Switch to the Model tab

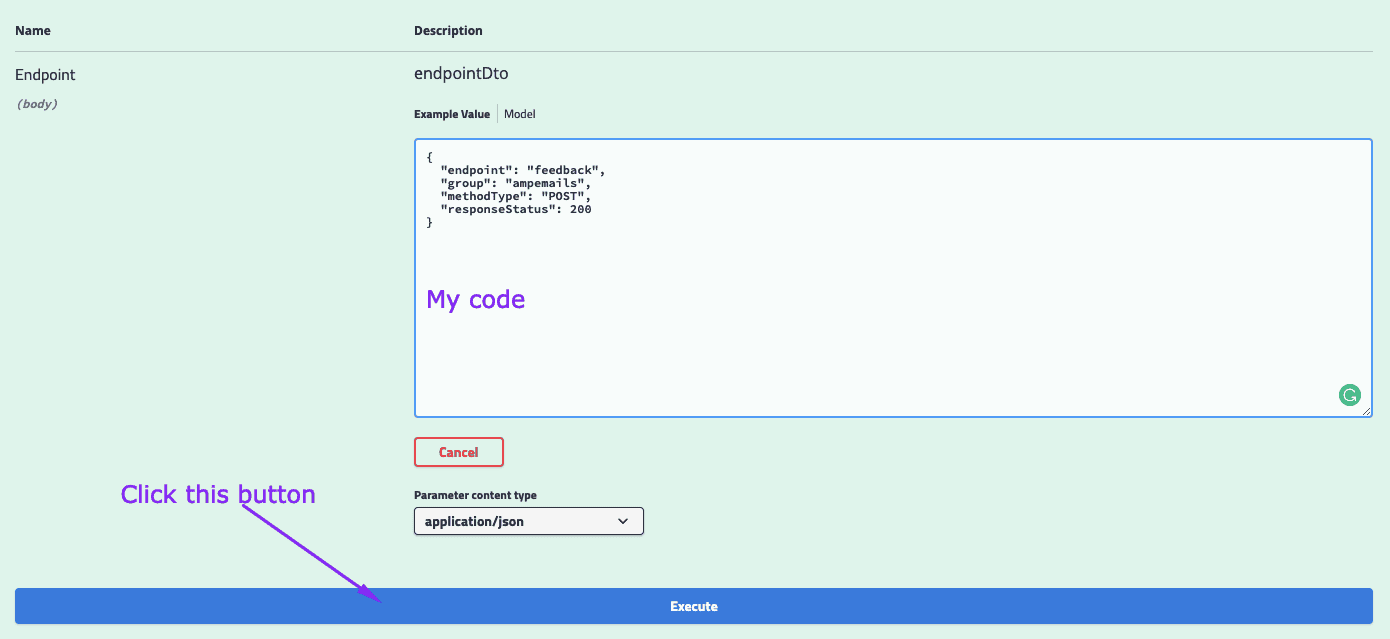(x=519, y=114)
